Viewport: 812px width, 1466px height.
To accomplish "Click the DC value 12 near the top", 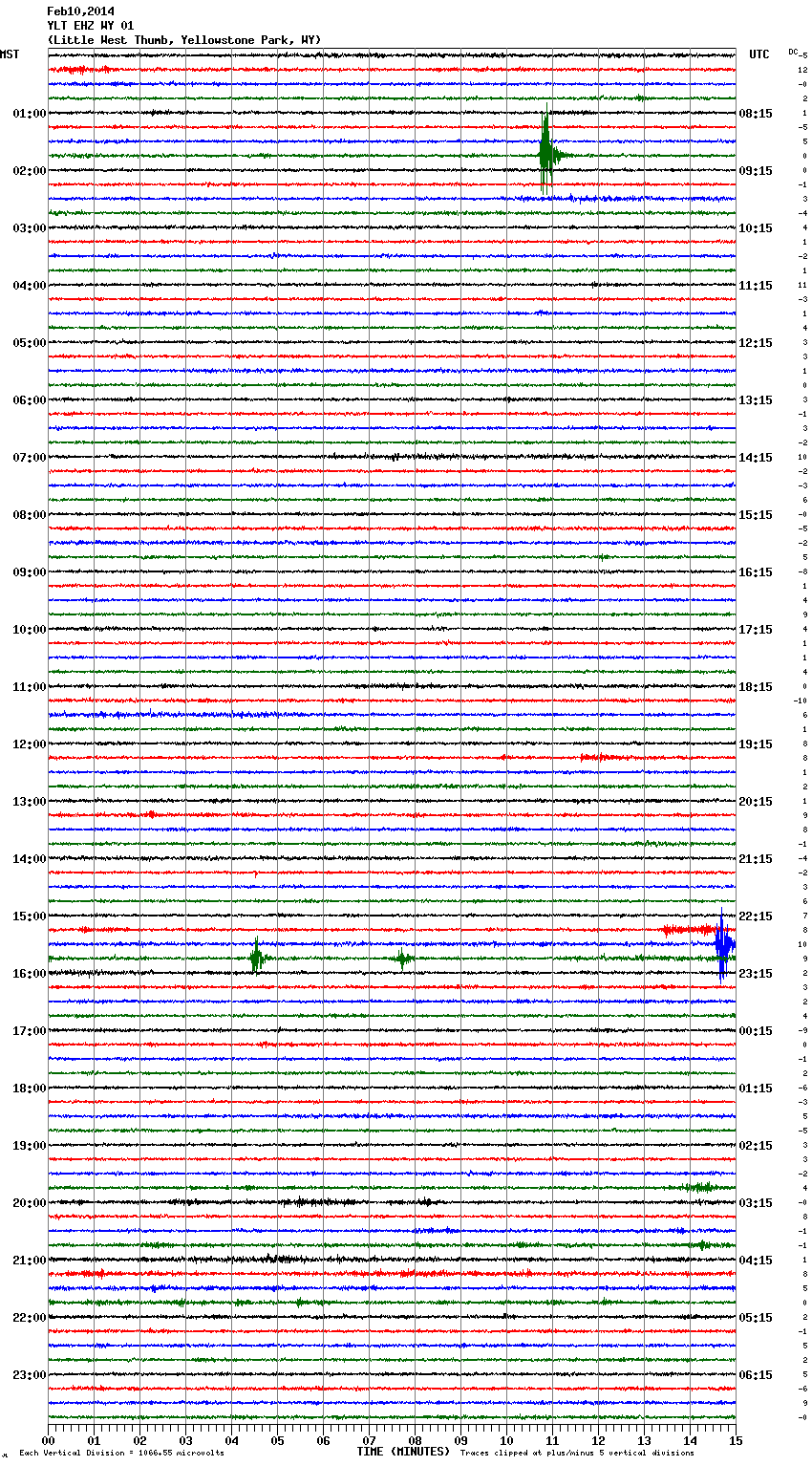I will 803,70.
